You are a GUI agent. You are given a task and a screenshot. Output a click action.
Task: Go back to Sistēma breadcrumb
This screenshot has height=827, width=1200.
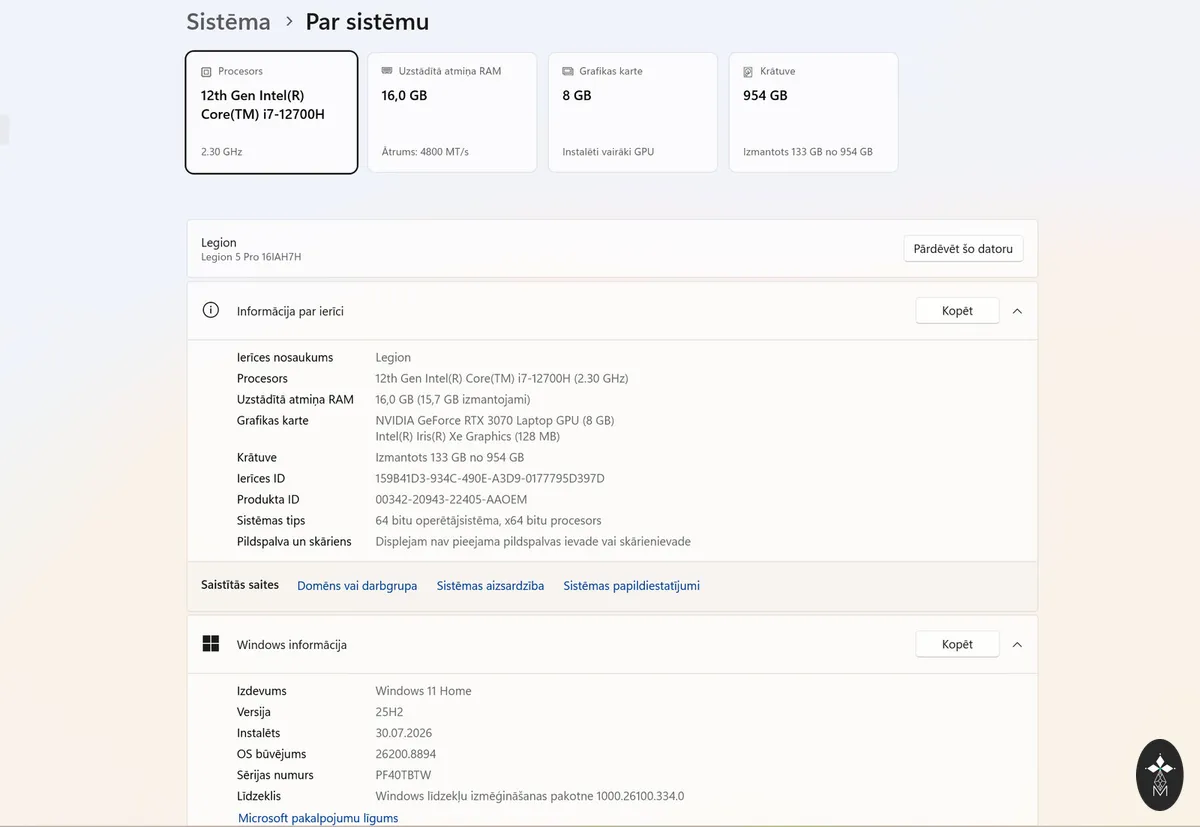point(228,21)
